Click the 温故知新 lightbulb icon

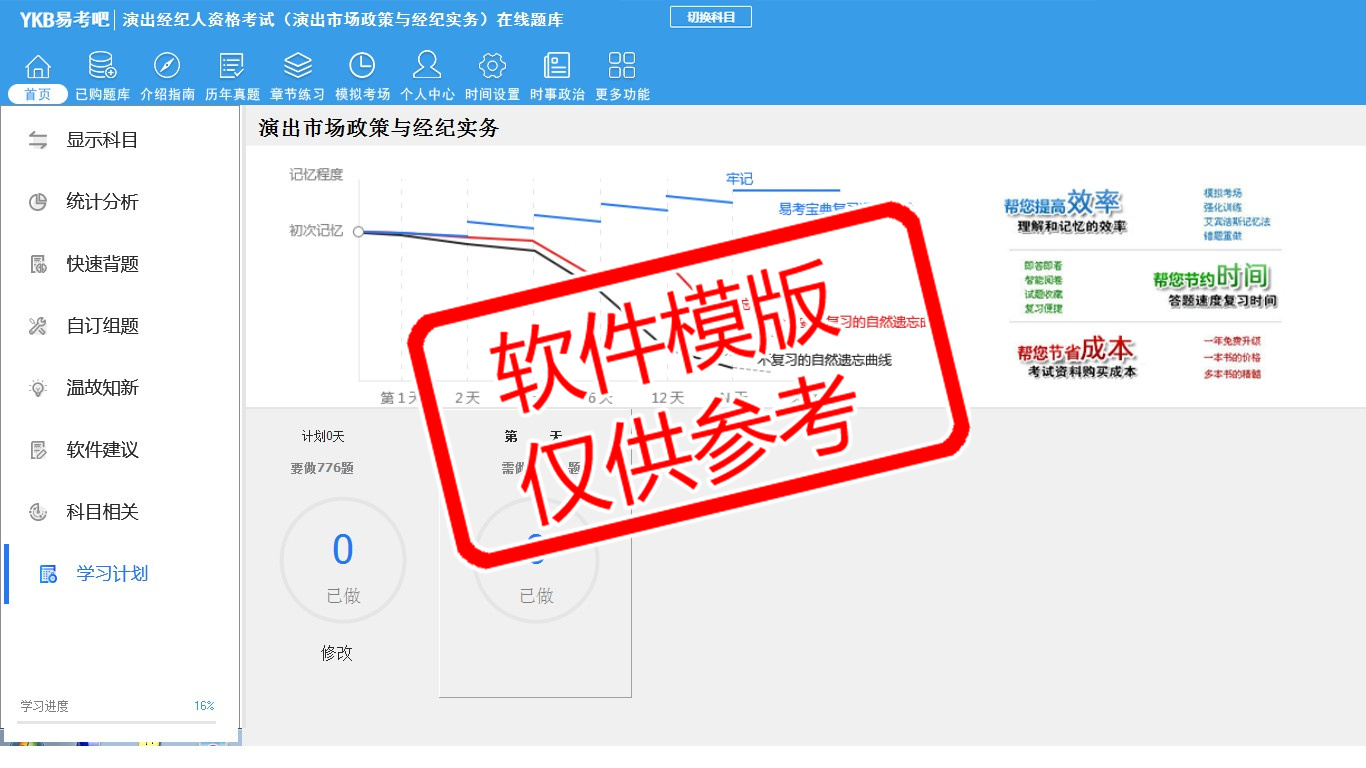tap(38, 388)
